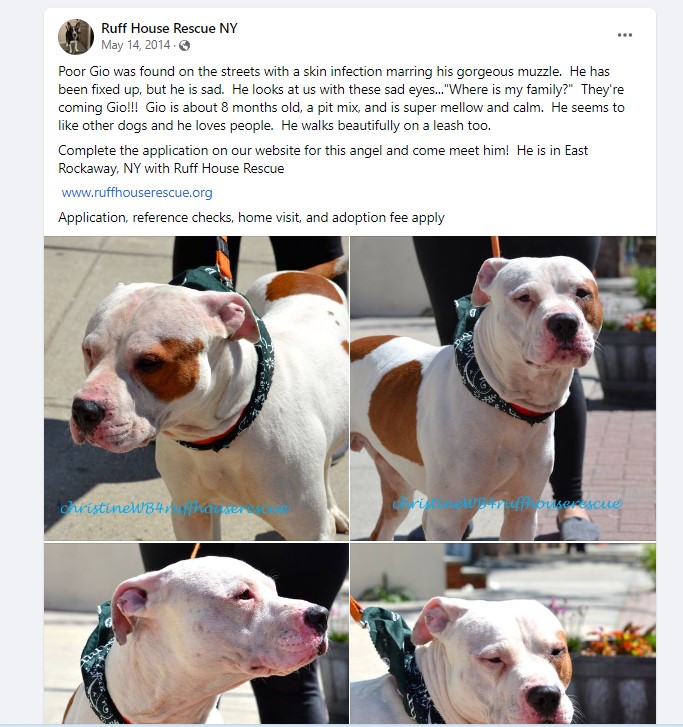683x727 pixels.
Task: Click the christineWB4ruffhouserescue watermark on the top-right photo
Action: tap(507, 504)
